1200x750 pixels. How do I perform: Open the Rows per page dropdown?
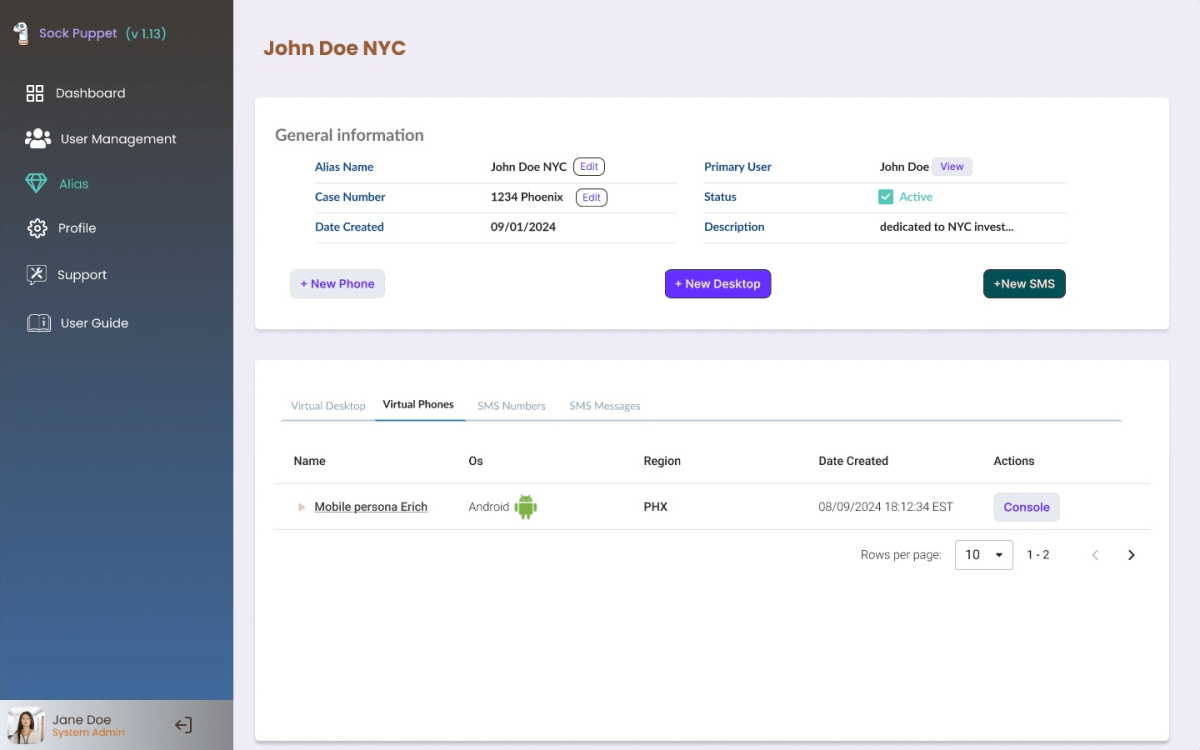click(x=984, y=555)
